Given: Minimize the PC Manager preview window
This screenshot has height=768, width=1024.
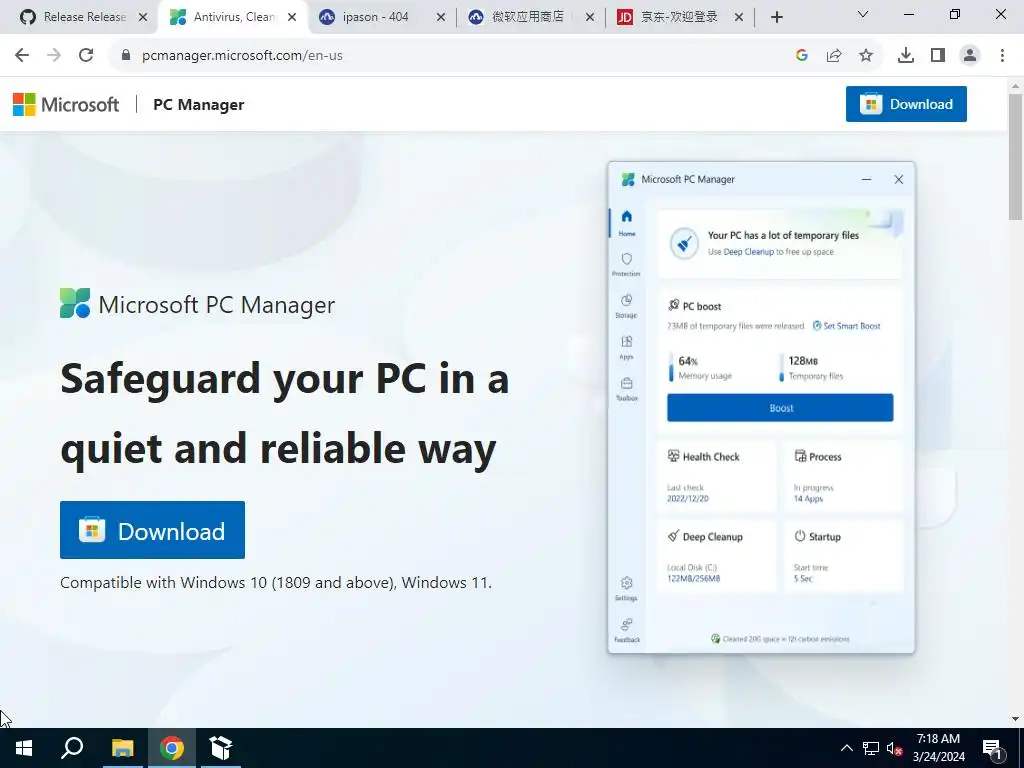Looking at the screenshot, I should click(867, 179).
